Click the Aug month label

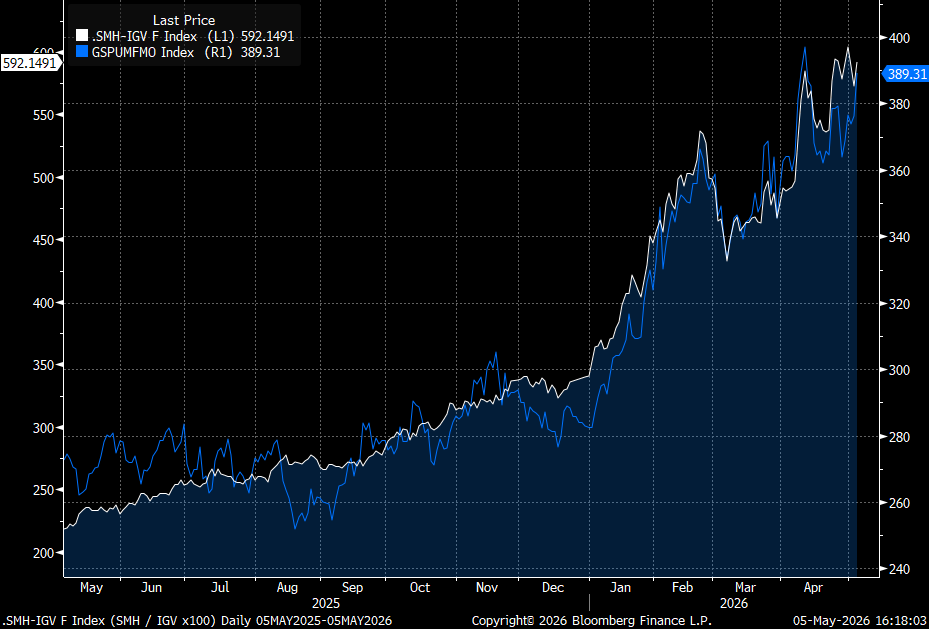pos(287,588)
